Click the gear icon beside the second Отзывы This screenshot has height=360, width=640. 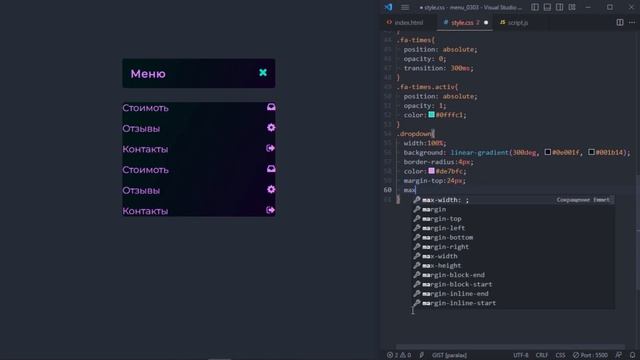coord(271,189)
